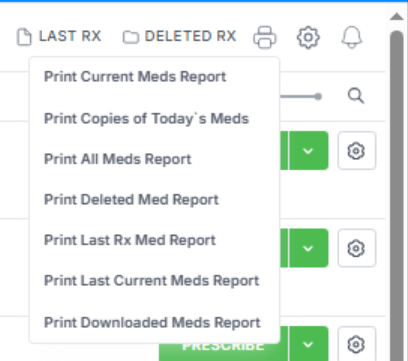The image size is (408, 361).
Task: Click the gear button beside the first green dropdown
Action: pyautogui.click(x=357, y=151)
